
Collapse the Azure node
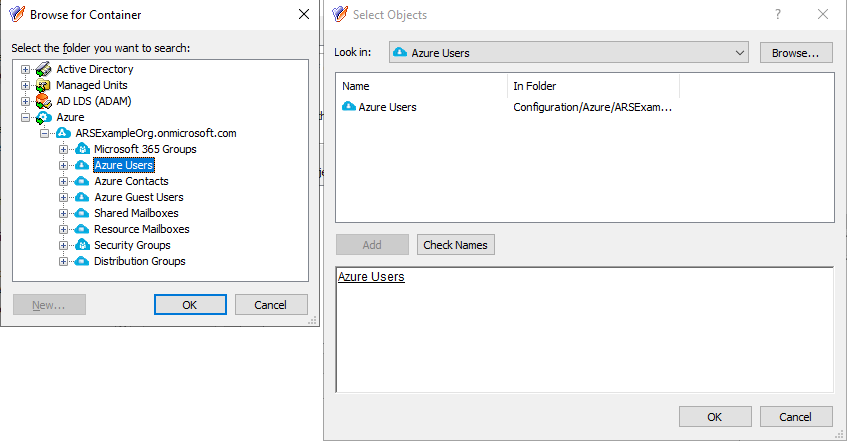click(x=25, y=117)
